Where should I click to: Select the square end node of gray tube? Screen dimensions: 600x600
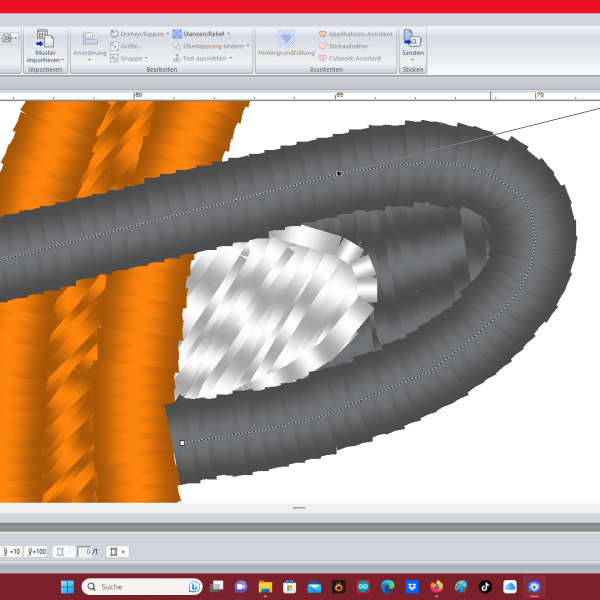[182, 442]
